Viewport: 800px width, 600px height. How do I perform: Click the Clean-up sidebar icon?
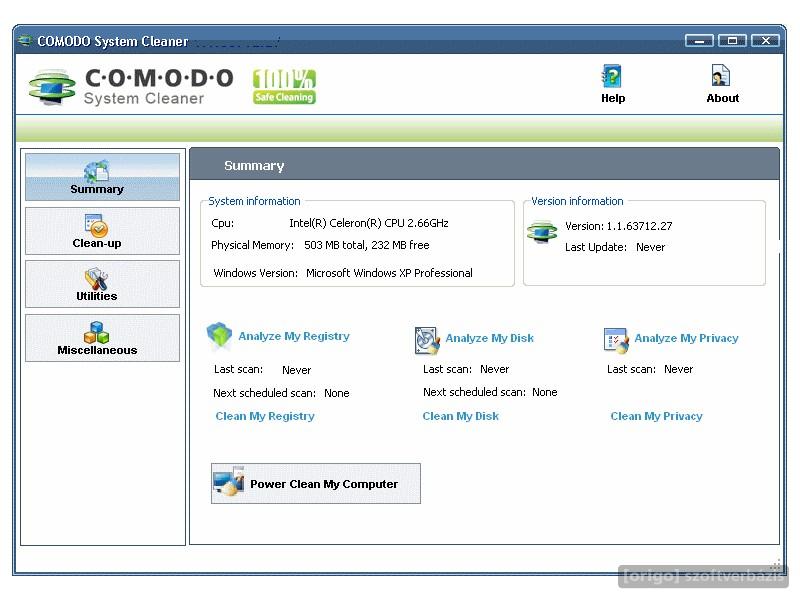(x=96, y=226)
